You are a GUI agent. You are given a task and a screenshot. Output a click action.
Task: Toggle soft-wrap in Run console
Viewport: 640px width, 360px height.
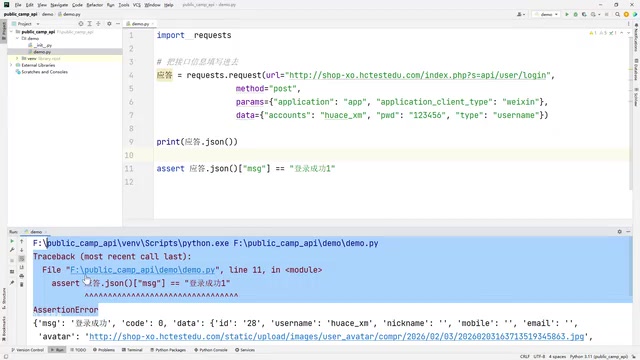click(22, 258)
